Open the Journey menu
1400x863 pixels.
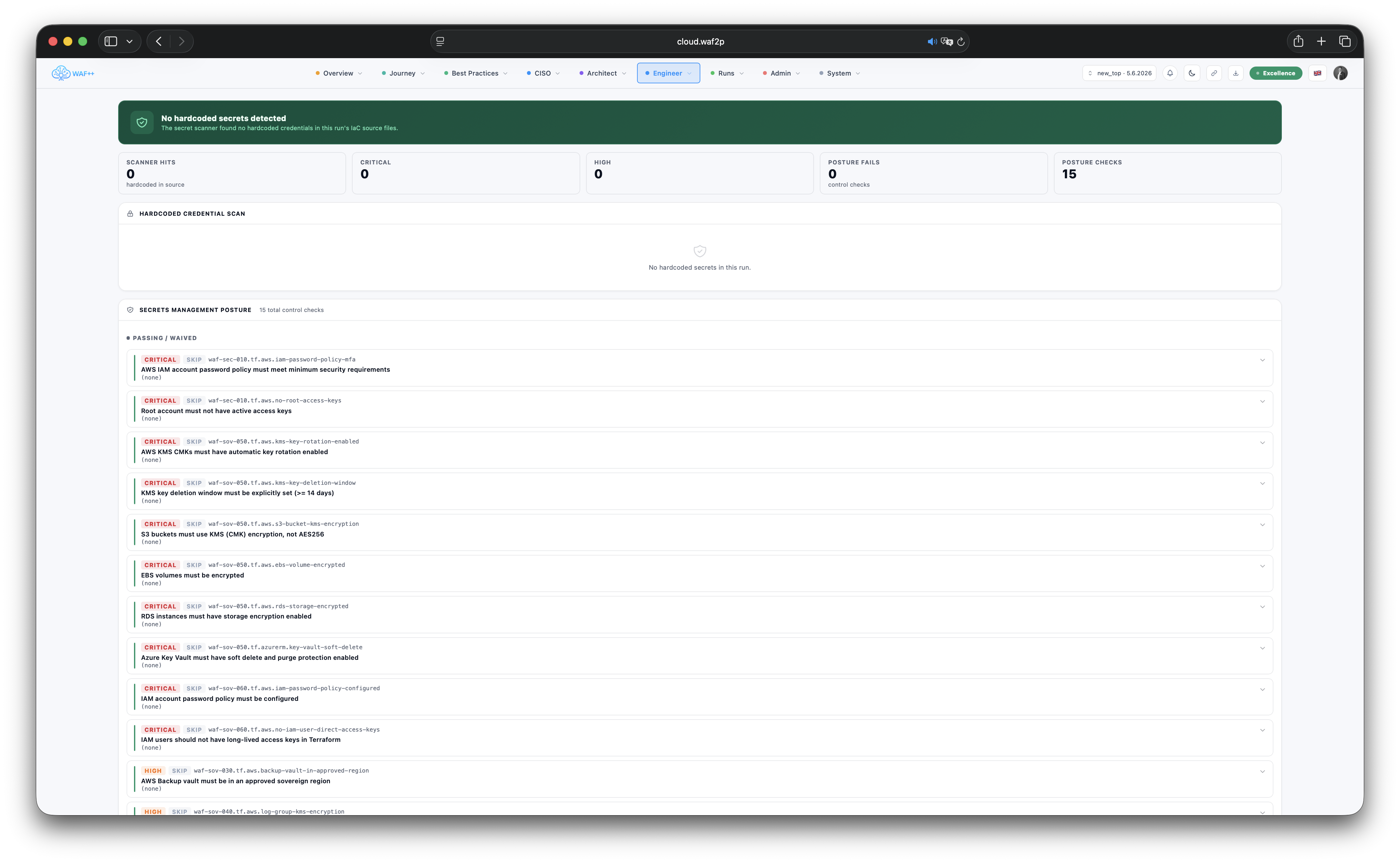tap(403, 73)
